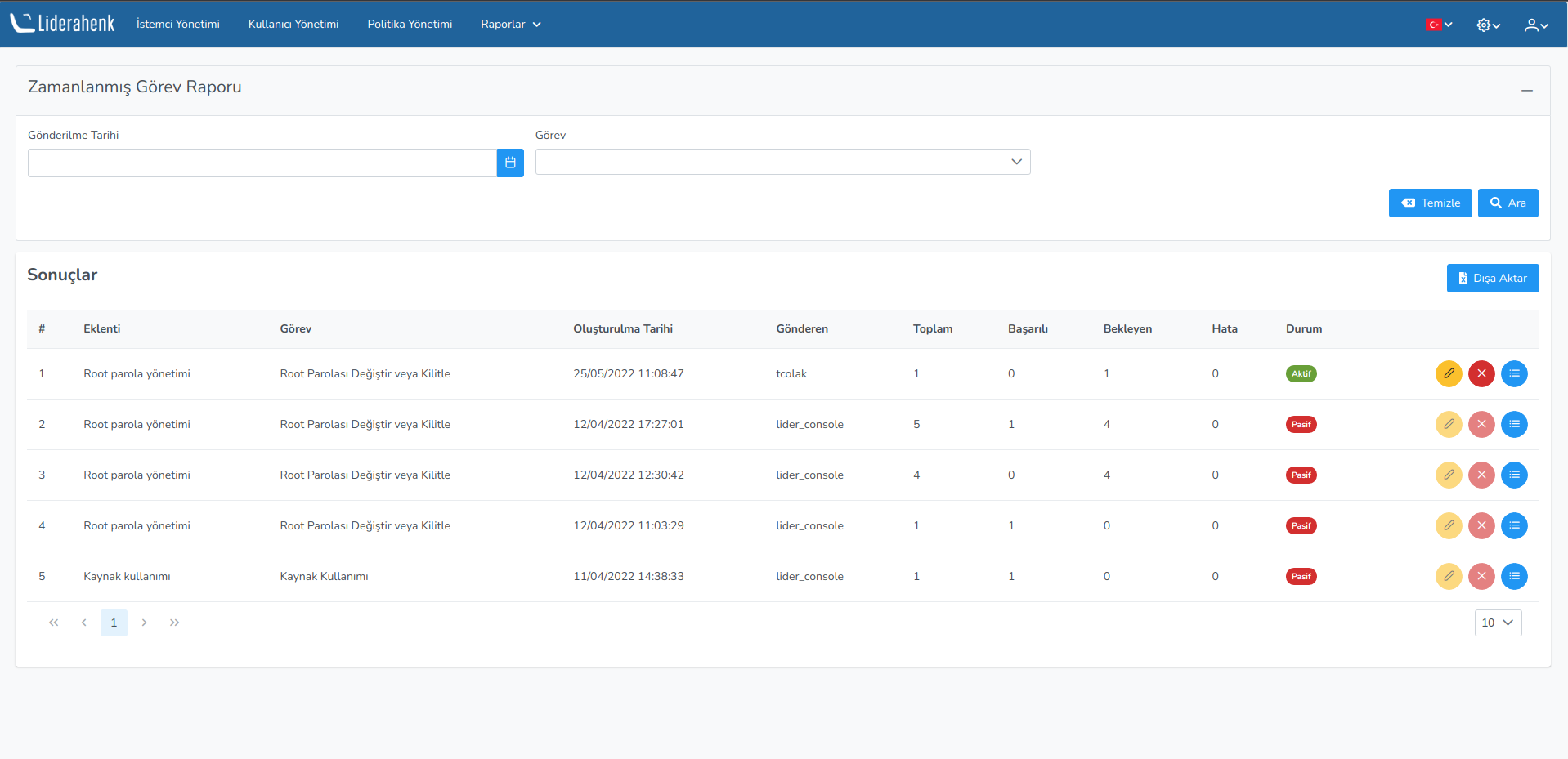The width and height of the screenshot is (1568, 759).
Task: Click the Görev column header
Action: pos(296,328)
